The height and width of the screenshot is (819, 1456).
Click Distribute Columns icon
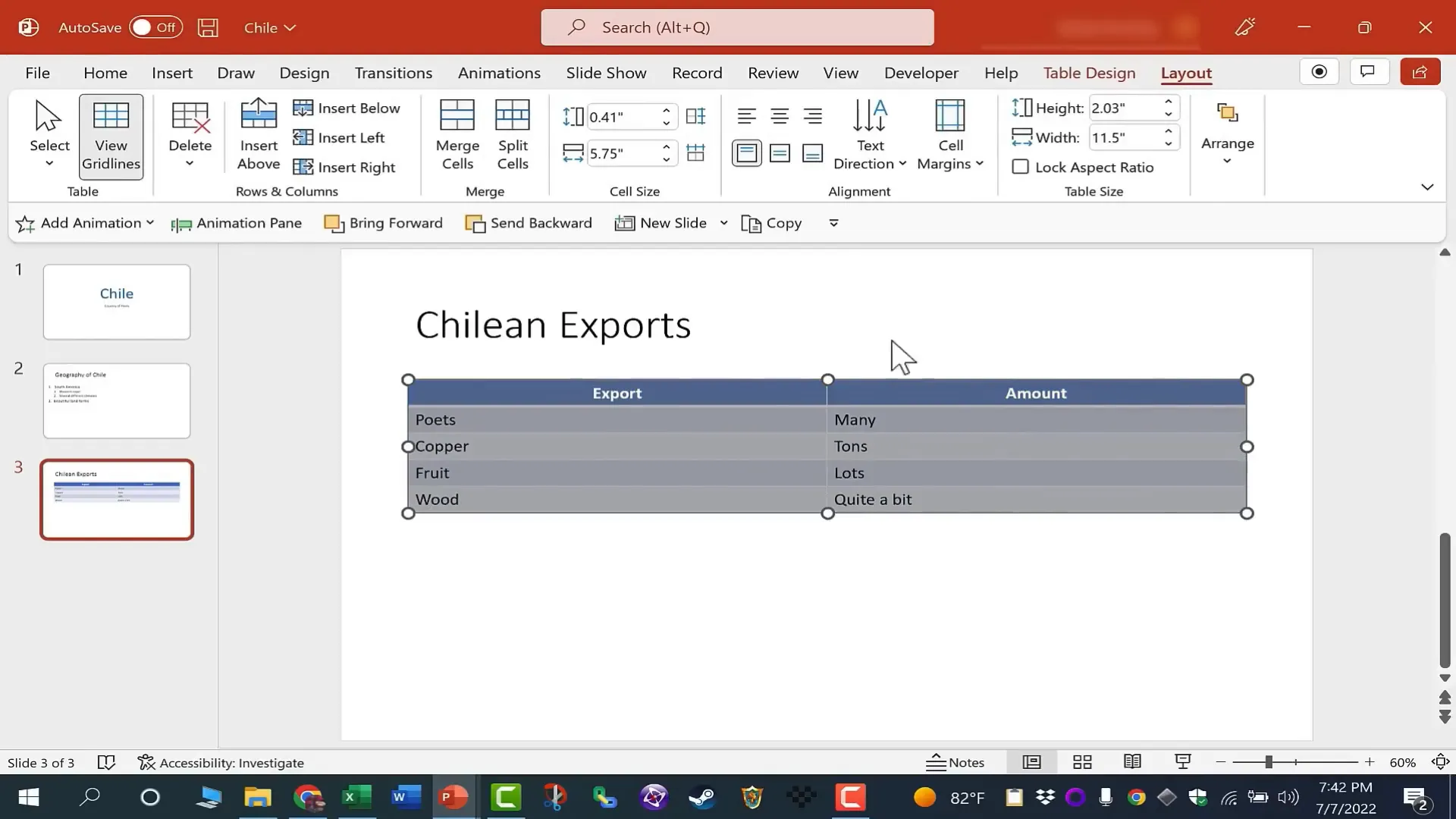tap(695, 152)
